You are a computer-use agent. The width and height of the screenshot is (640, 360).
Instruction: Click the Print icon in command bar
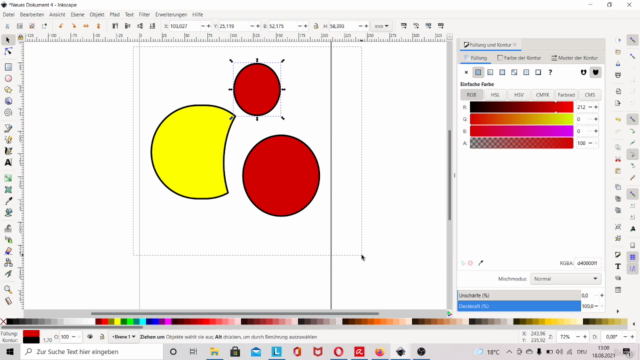(618, 75)
